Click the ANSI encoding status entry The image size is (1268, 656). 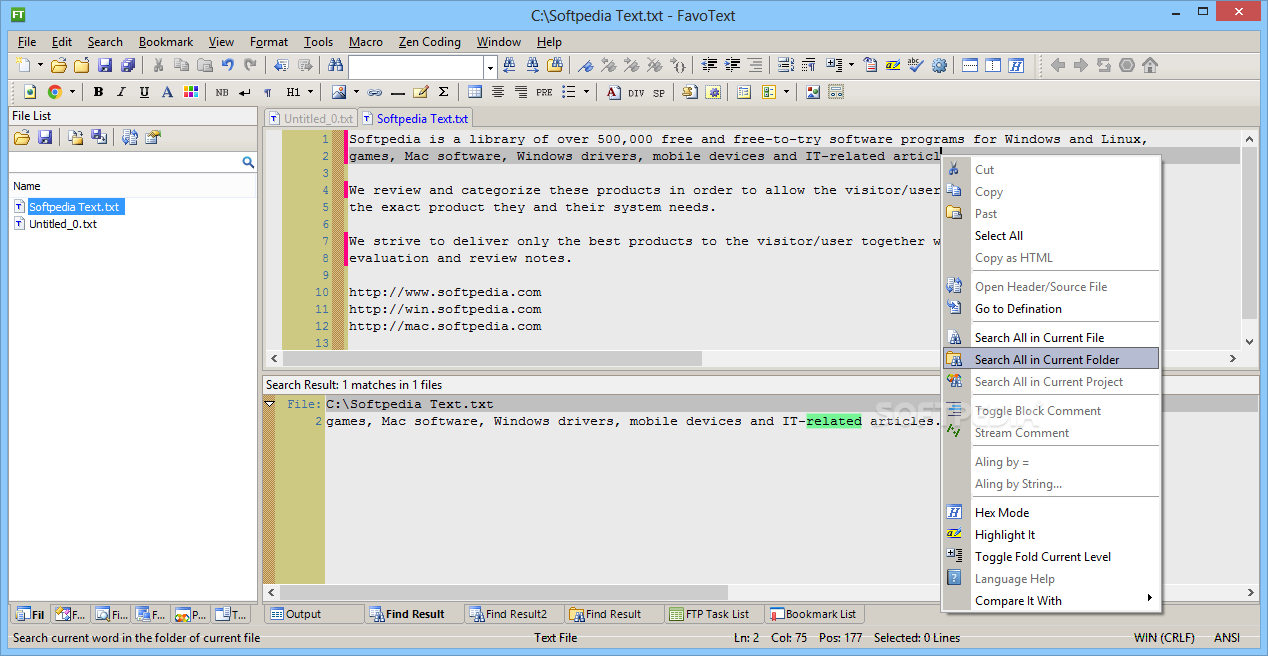tap(1227, 638)
